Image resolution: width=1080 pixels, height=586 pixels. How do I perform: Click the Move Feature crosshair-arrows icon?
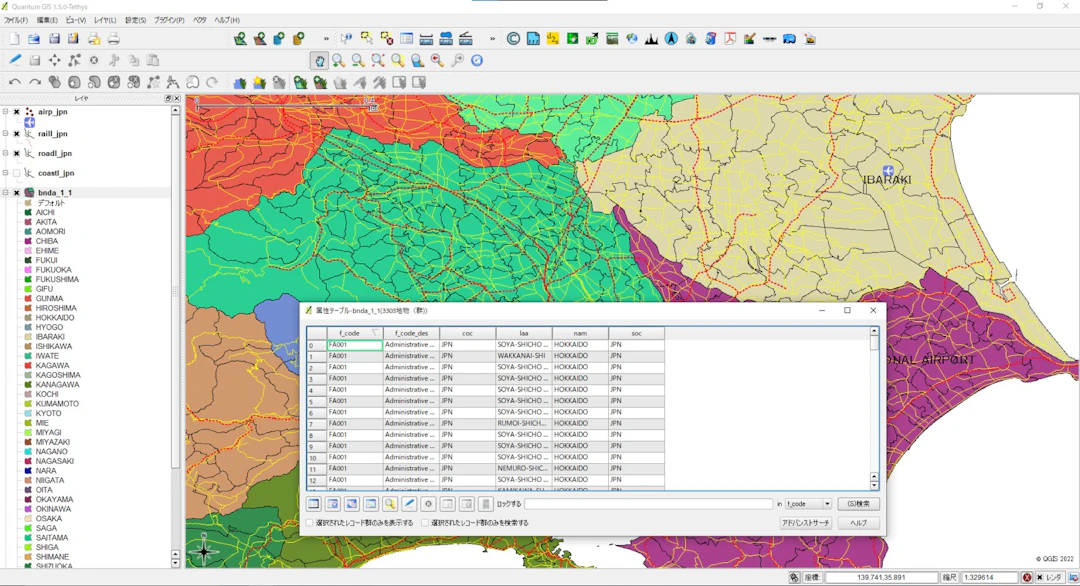click(54, 61)
